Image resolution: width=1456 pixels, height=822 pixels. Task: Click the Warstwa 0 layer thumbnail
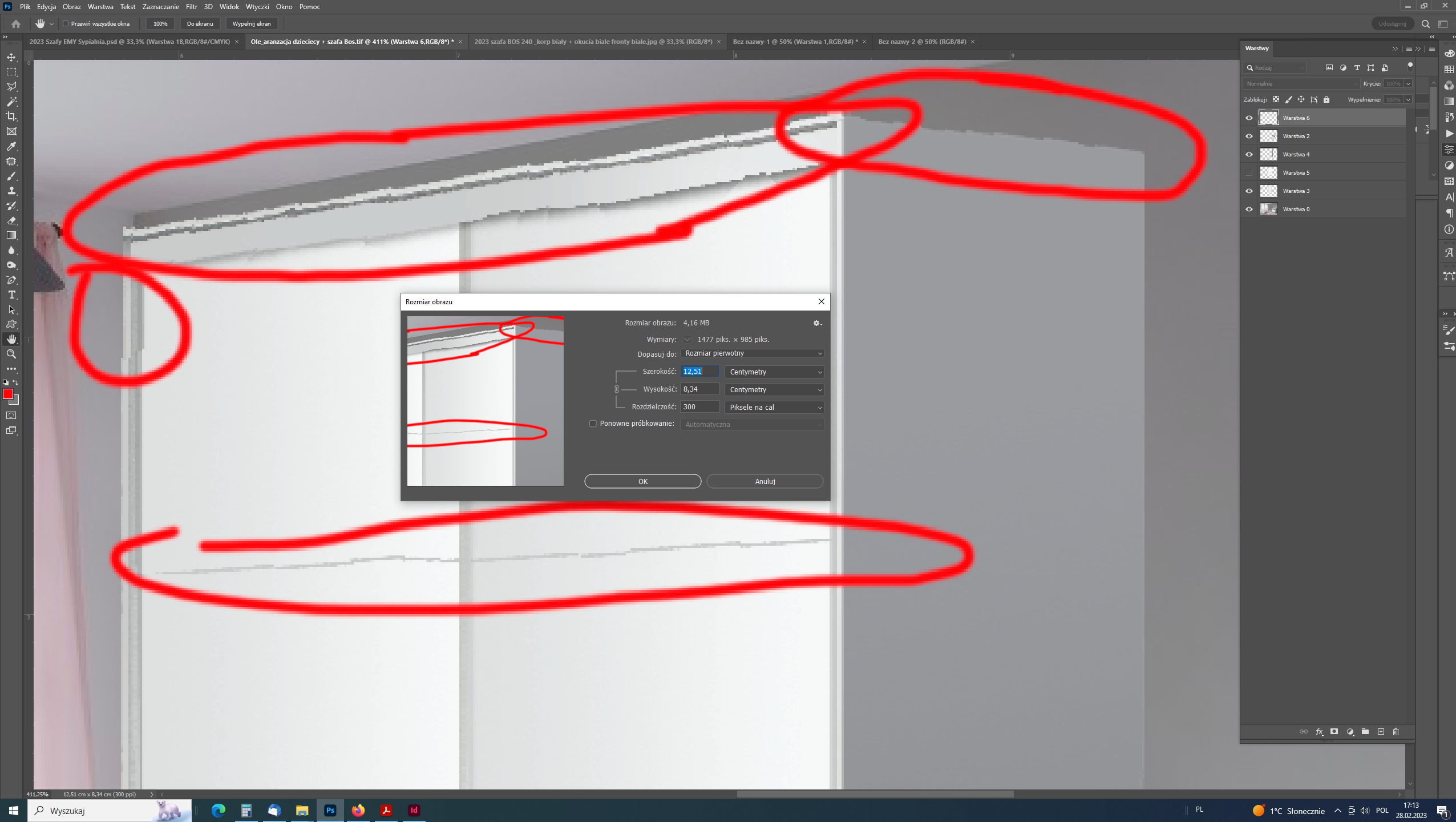click(x=1268, y=209)
